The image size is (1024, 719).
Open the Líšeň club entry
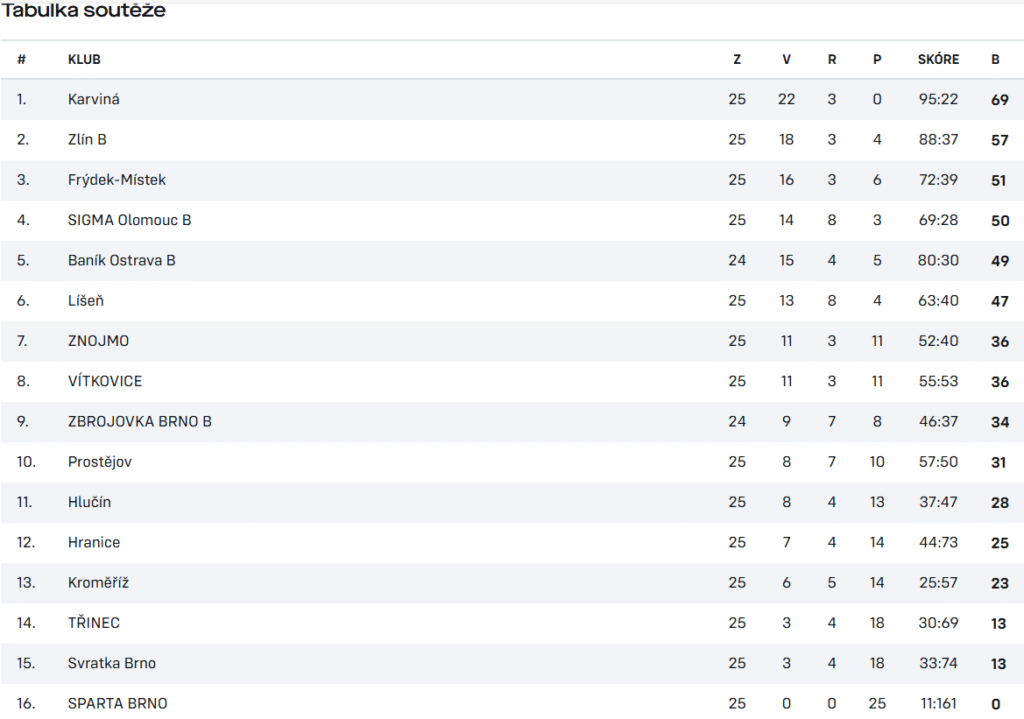point(87,301)
